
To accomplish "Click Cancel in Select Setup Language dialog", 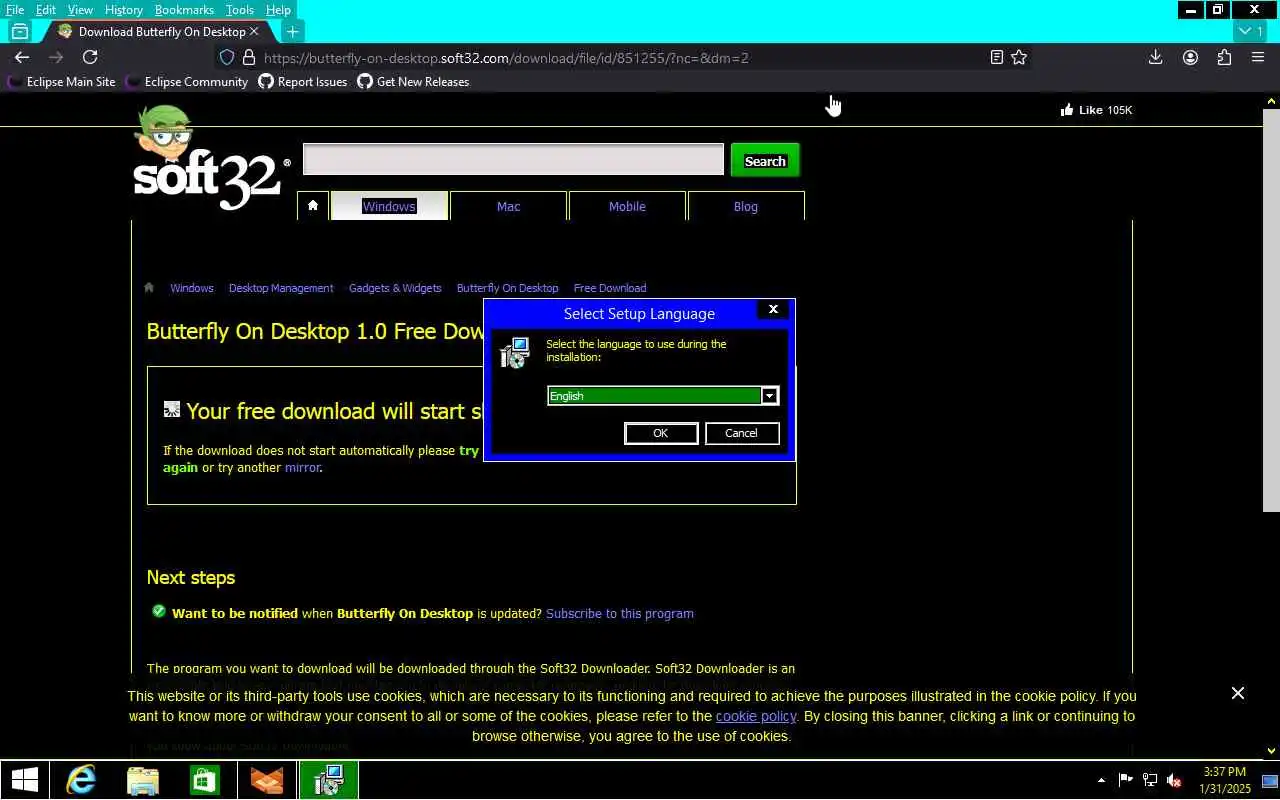I will click(x=741, y=433).
